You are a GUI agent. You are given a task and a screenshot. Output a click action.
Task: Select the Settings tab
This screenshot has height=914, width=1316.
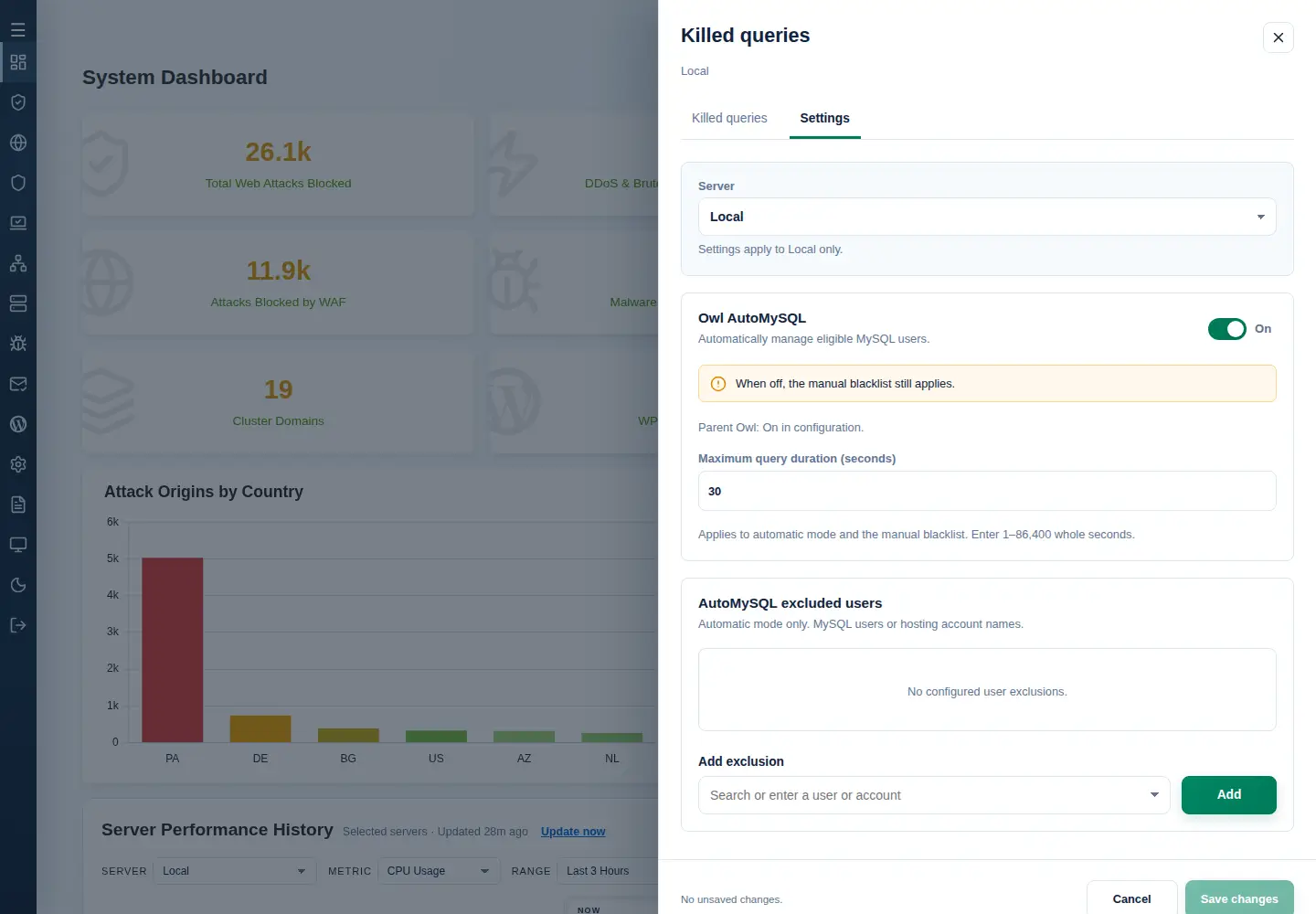(824, 118)
